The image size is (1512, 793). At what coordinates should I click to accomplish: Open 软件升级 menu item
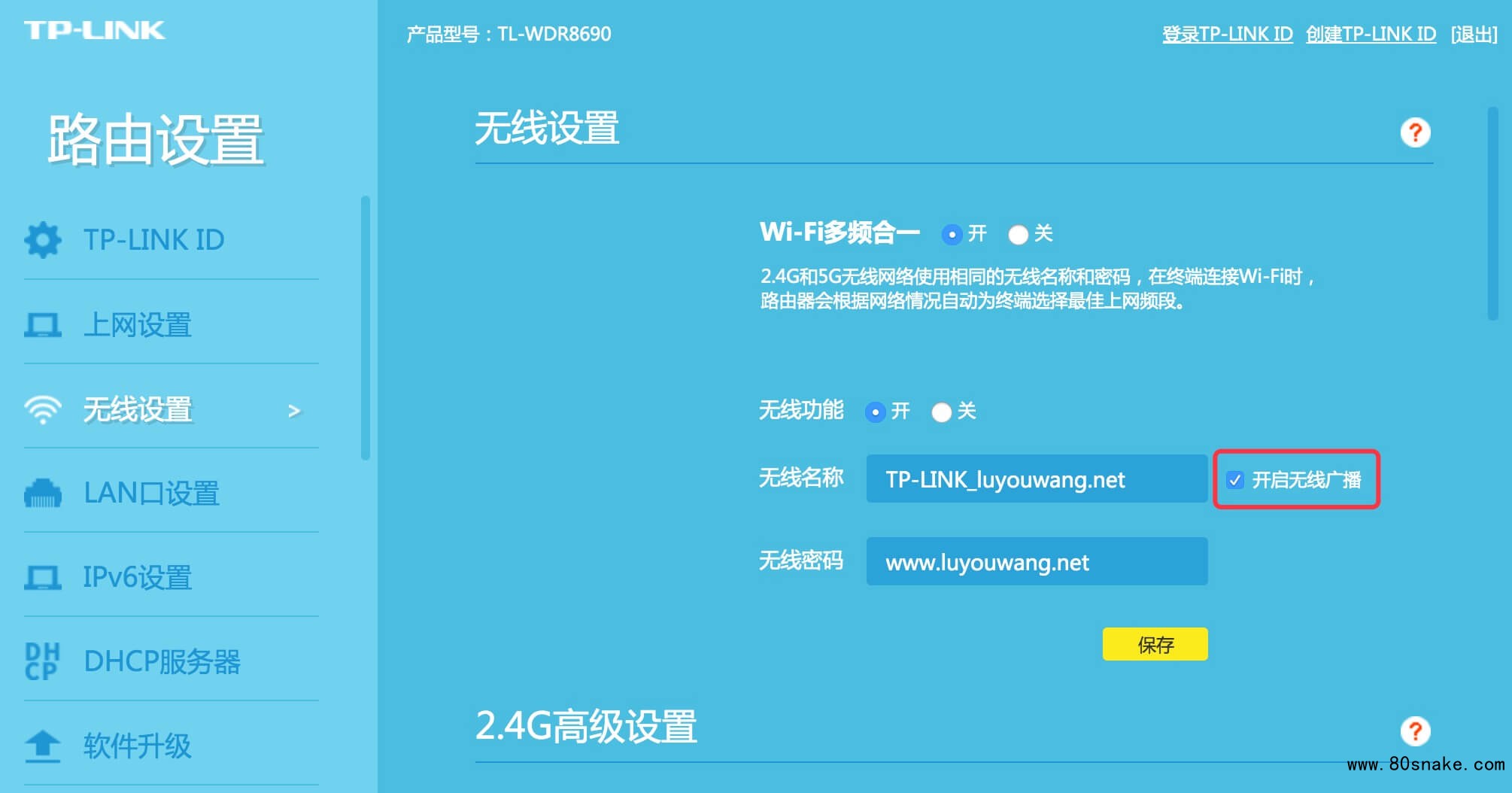click(138, 746)
